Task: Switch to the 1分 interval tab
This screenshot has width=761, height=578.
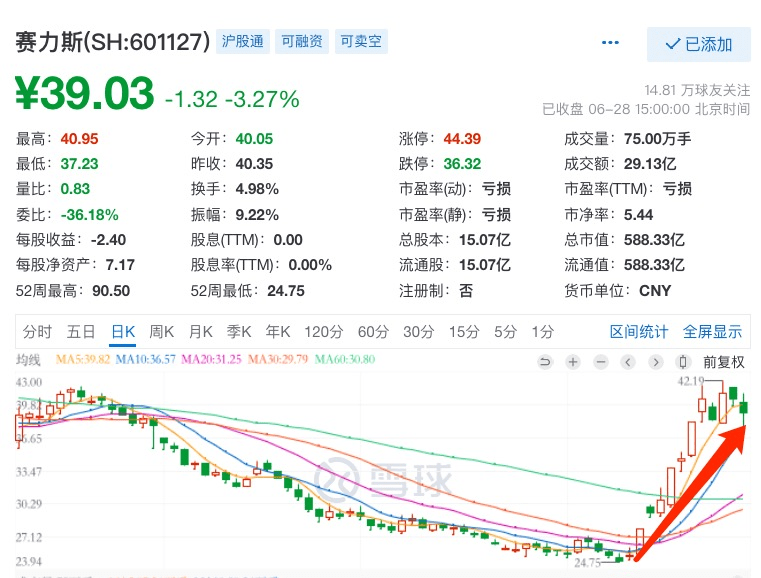Action: (x=543, y=332)
